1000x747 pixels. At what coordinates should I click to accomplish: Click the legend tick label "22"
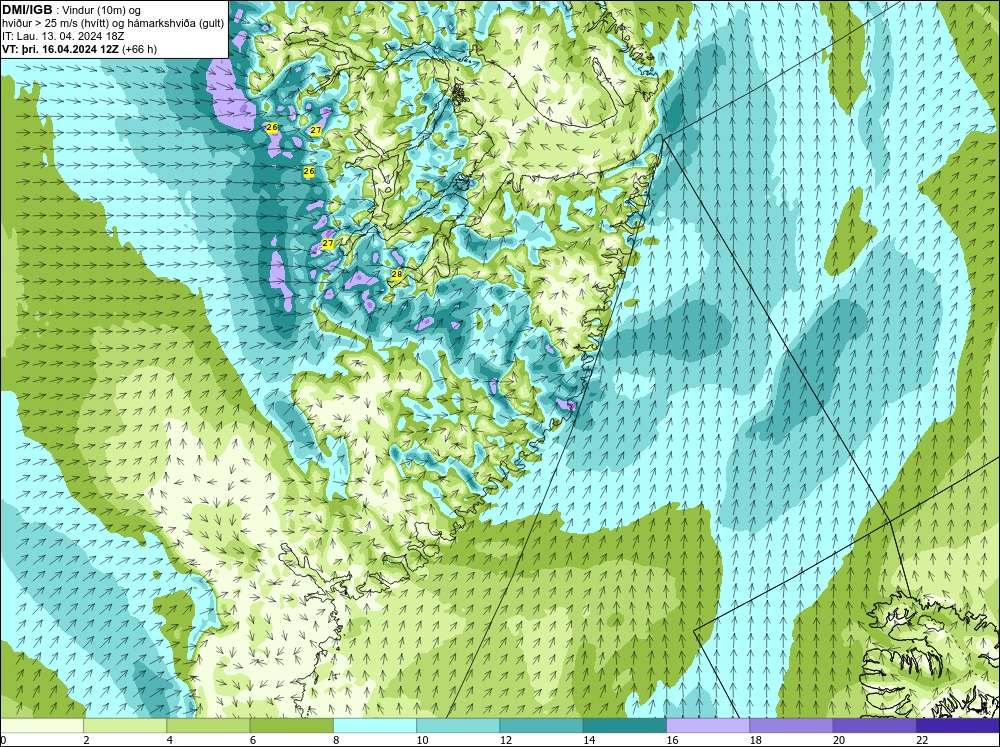(923, 740)
